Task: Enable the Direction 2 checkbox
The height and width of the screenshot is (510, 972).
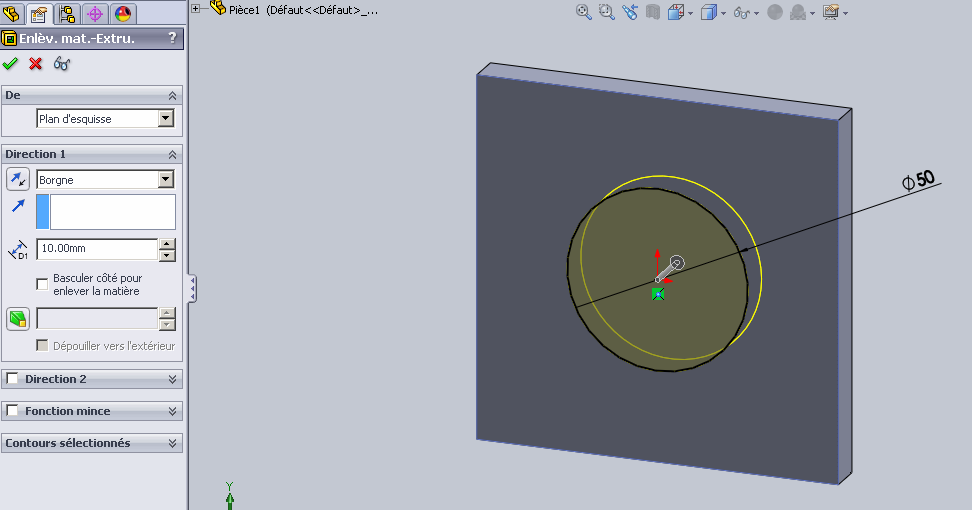Action: point(12,378)
